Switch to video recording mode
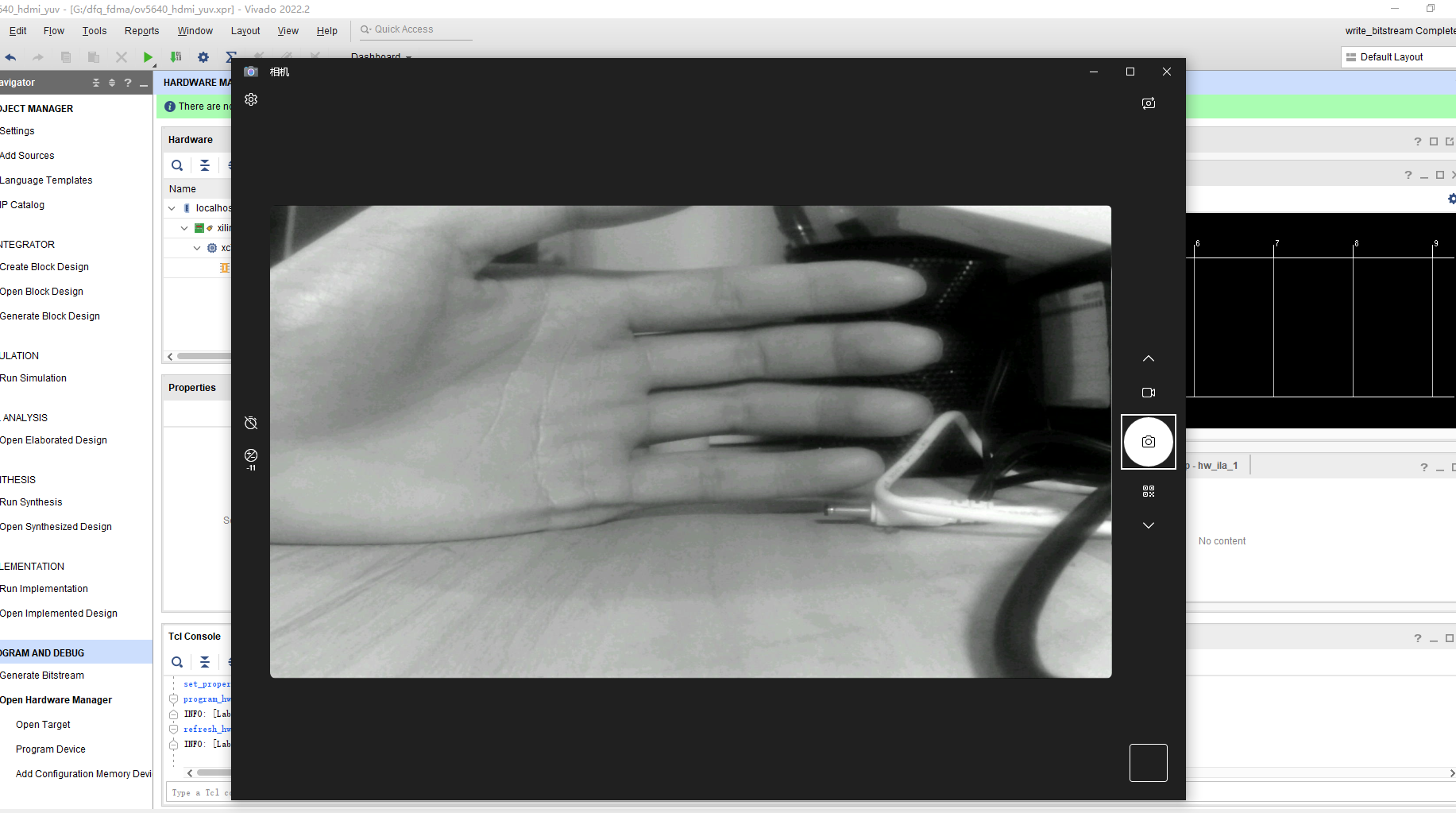Screen dimensions: 1456x813 1149,393
